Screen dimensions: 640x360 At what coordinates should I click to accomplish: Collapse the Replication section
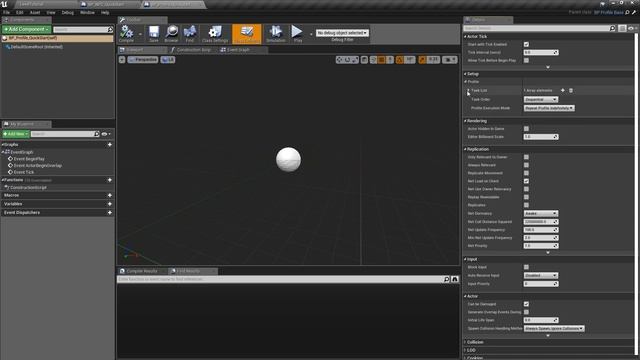465,149
